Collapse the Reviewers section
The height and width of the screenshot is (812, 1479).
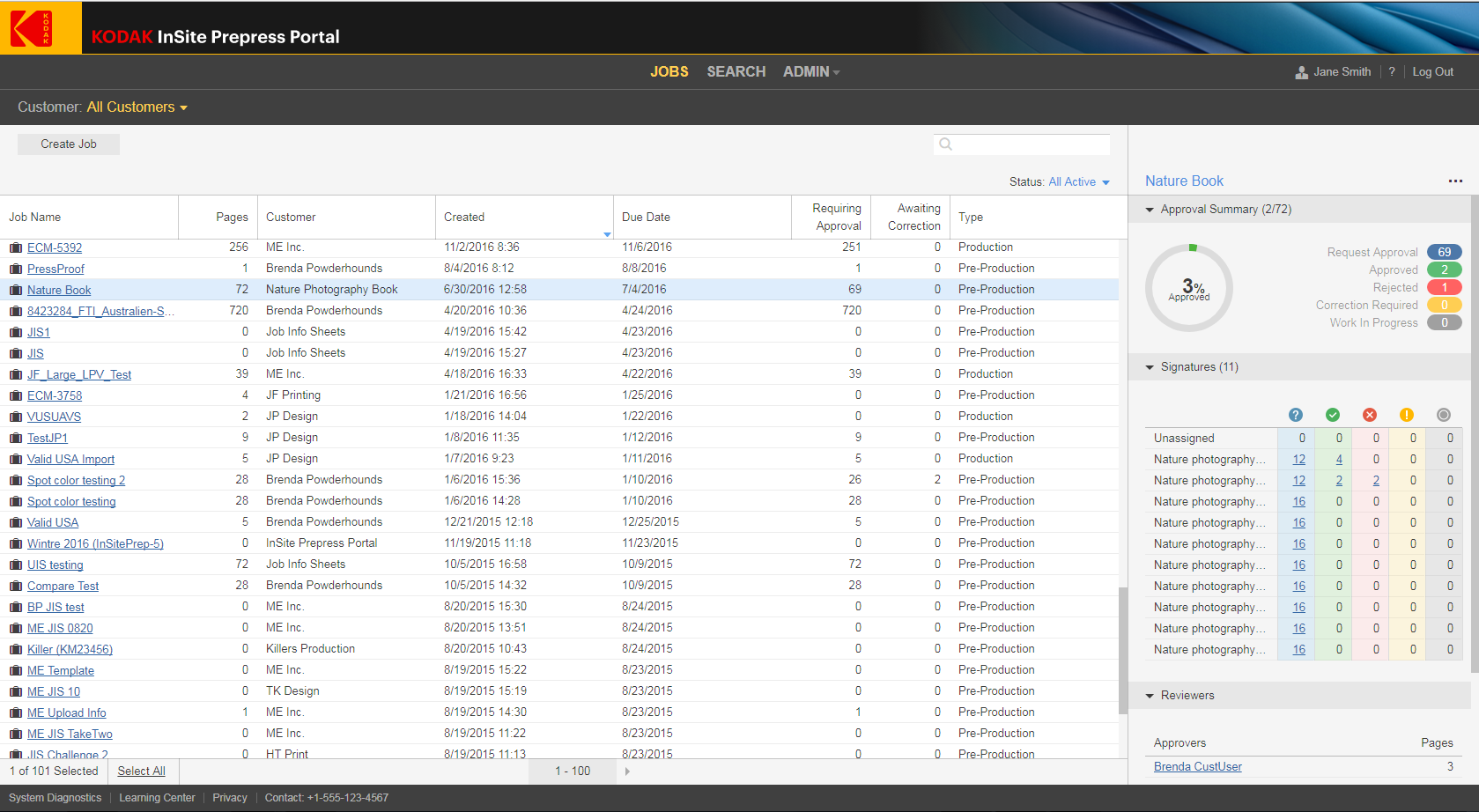1150,696
